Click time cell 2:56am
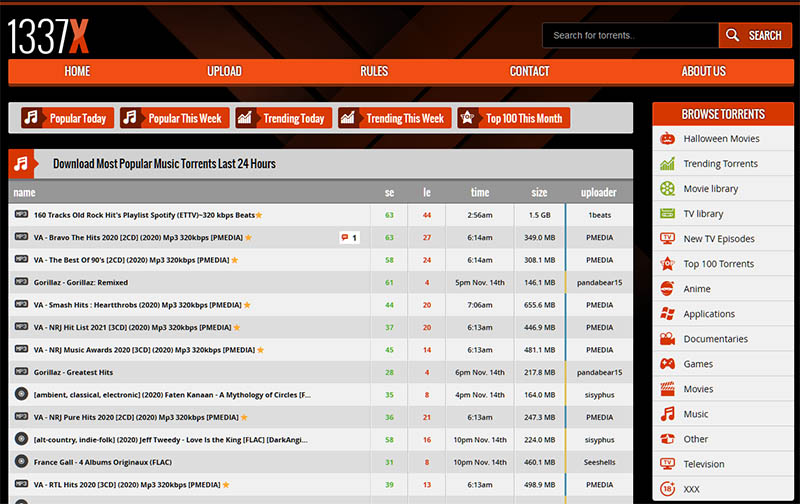Screen dimensions: 800x504 [x=480, y=215]
